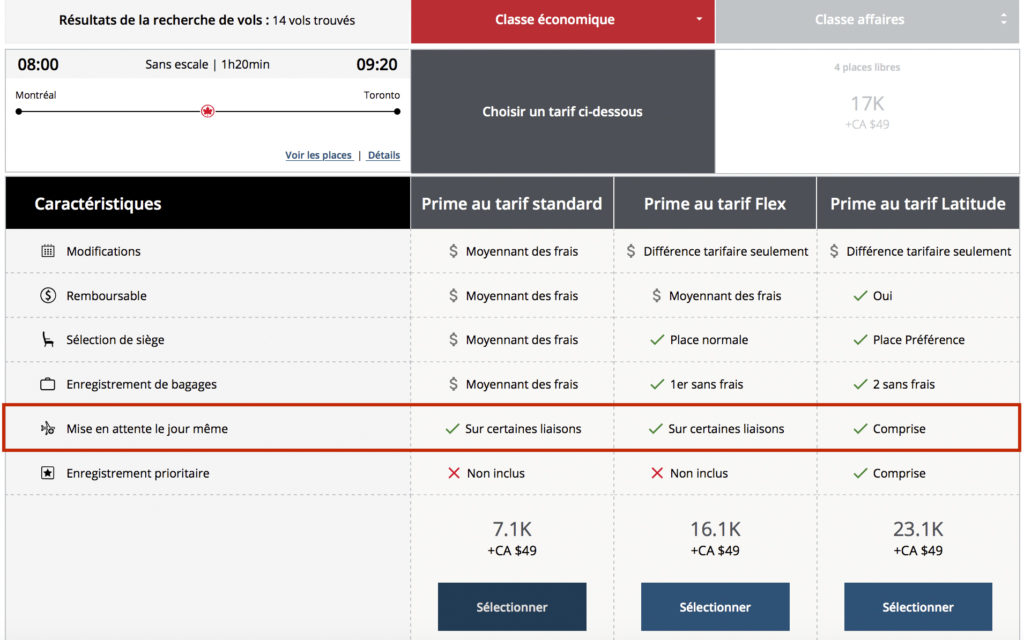
Task: Click the dollar circle icon beside Remboursable
Action: coord(48,296)
